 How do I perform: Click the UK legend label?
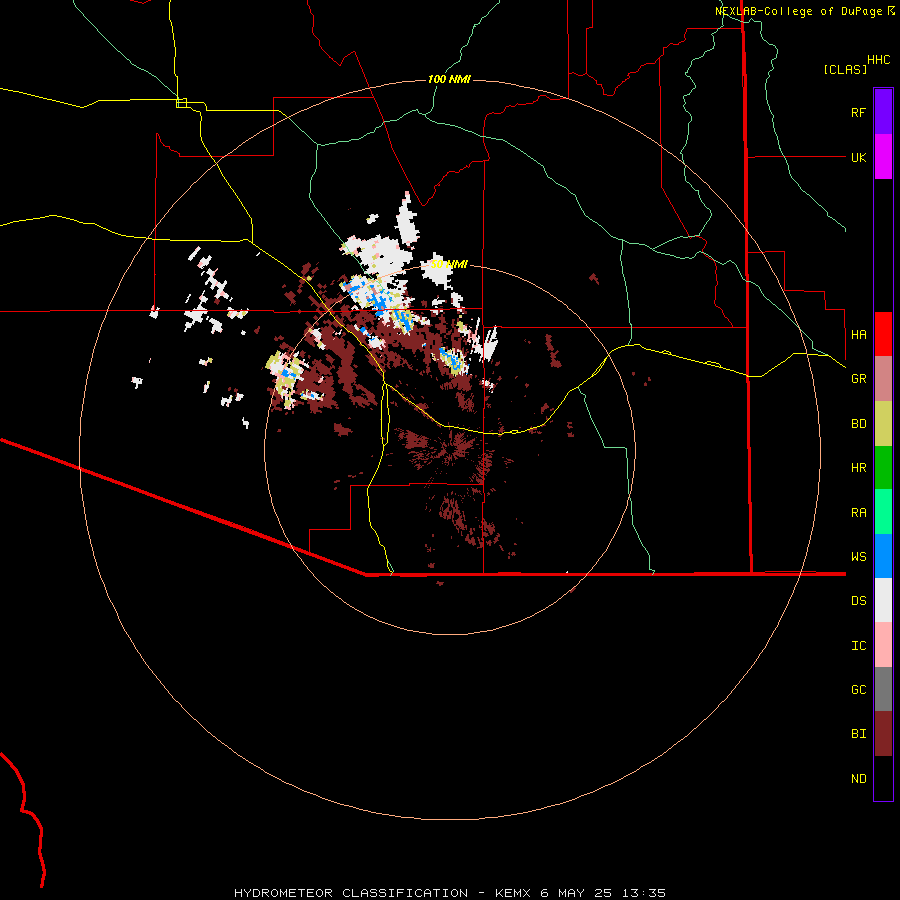click(858, 157)
